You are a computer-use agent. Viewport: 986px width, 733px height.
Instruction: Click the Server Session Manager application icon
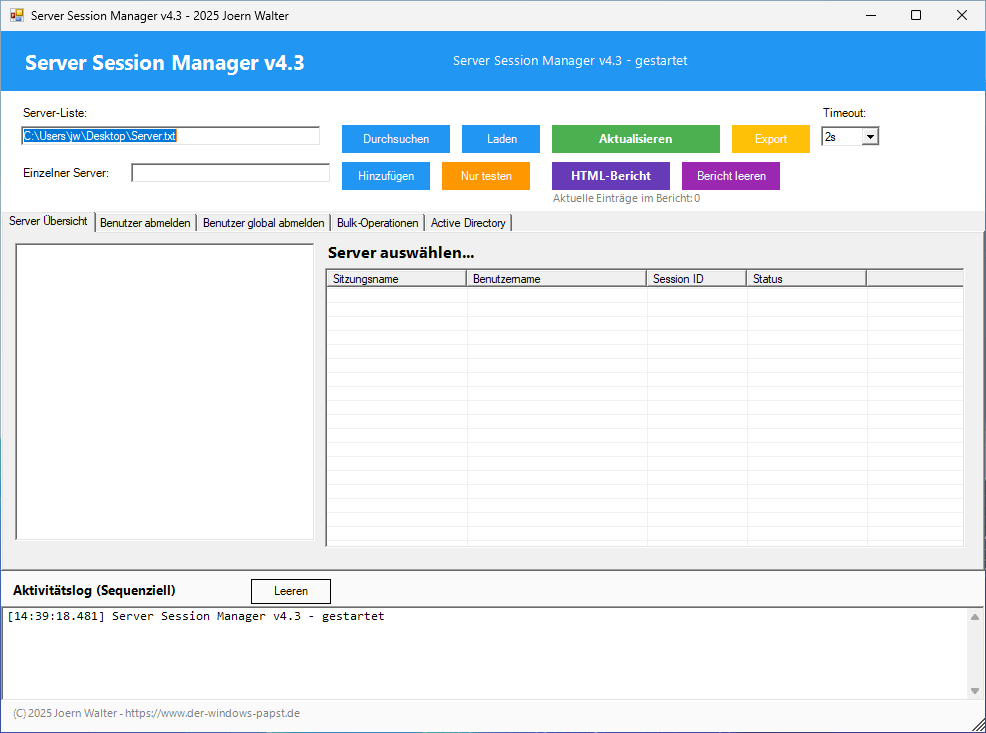pyautogui.click(x=14, y=15)
